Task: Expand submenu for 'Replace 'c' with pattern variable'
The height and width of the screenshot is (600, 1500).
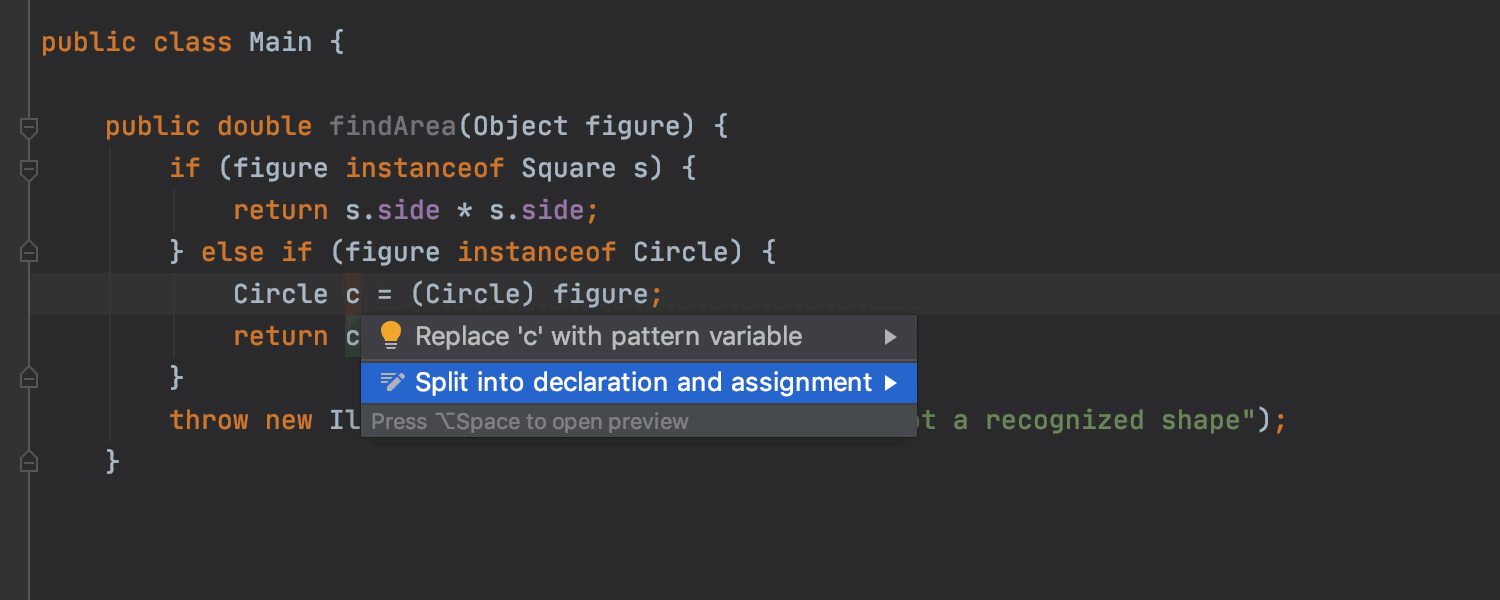Action: click(890, 336)
